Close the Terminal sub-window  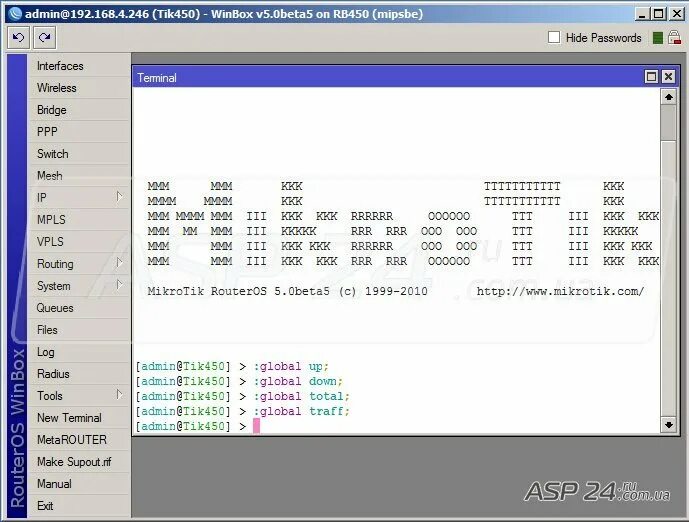(x=668, y=77)
